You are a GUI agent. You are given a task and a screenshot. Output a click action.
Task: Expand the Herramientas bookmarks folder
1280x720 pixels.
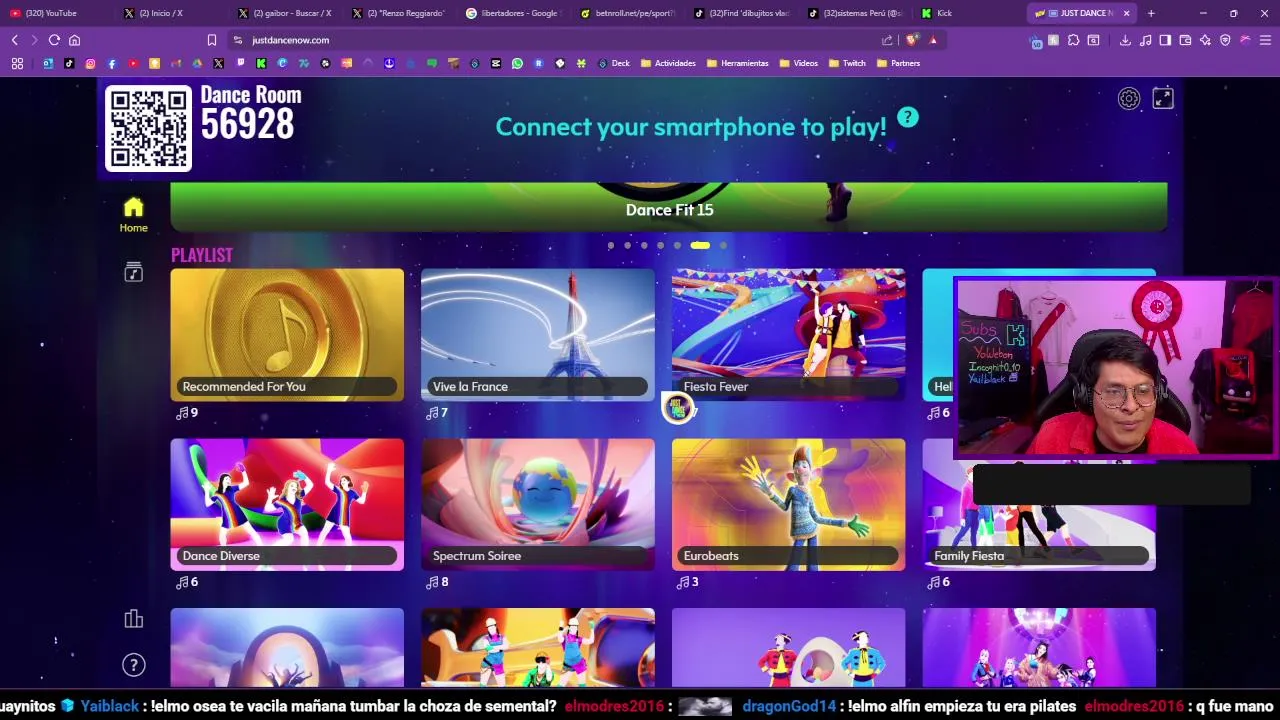point(738,63)
